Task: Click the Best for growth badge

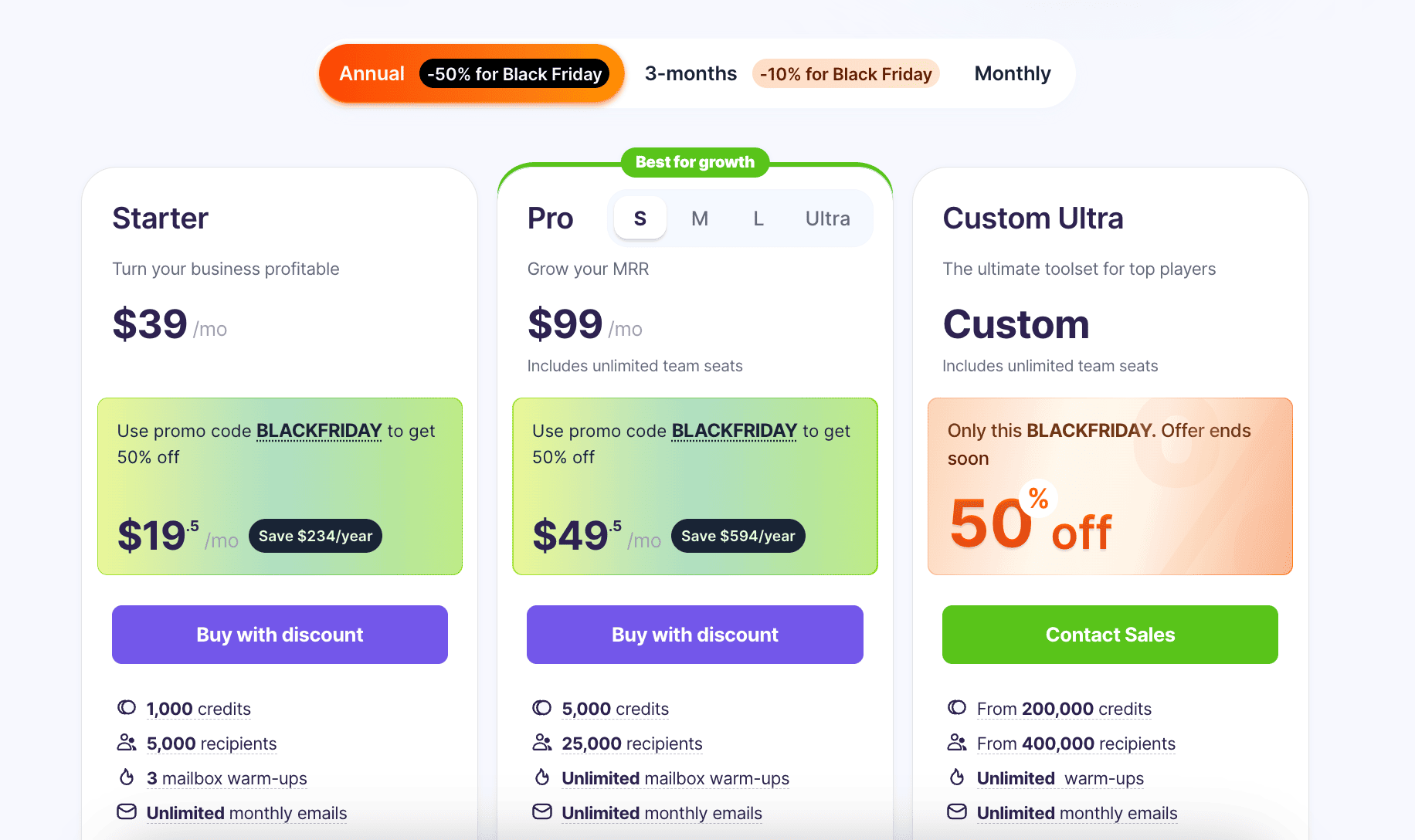Action: pos(694,162)
